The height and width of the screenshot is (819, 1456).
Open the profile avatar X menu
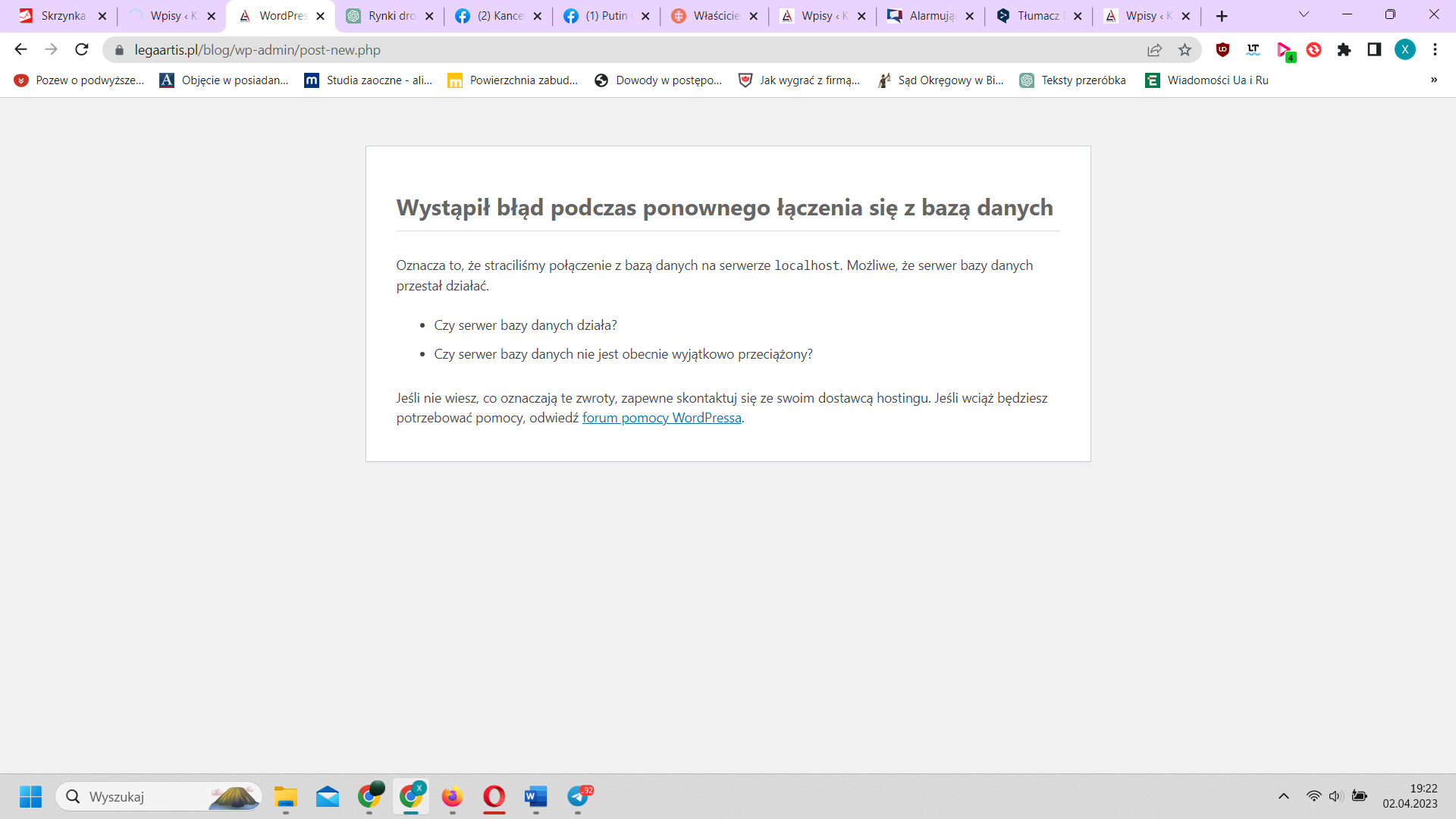pyautogui.click(x=1404, y=50)
